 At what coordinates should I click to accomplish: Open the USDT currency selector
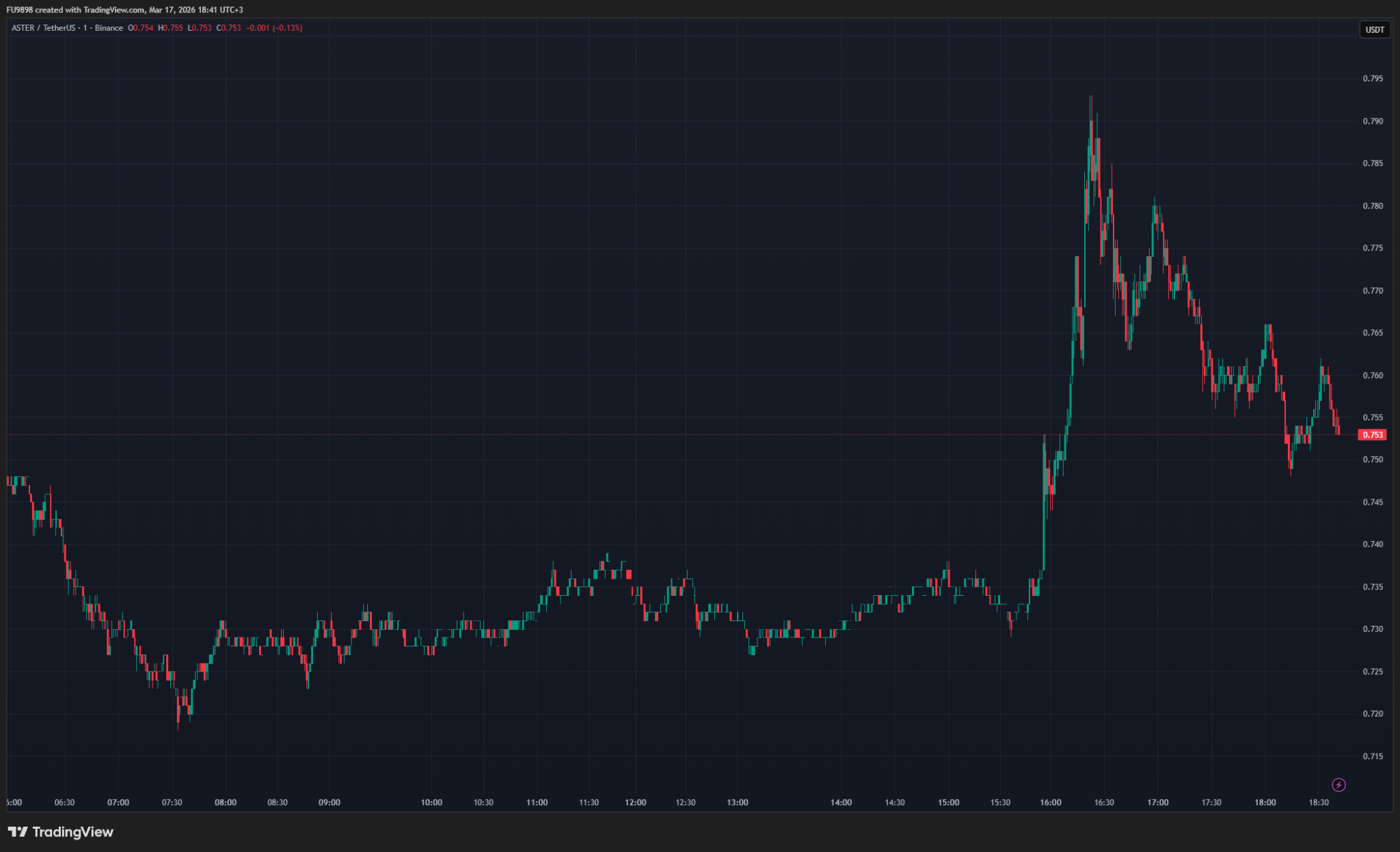pos(1375,29)
